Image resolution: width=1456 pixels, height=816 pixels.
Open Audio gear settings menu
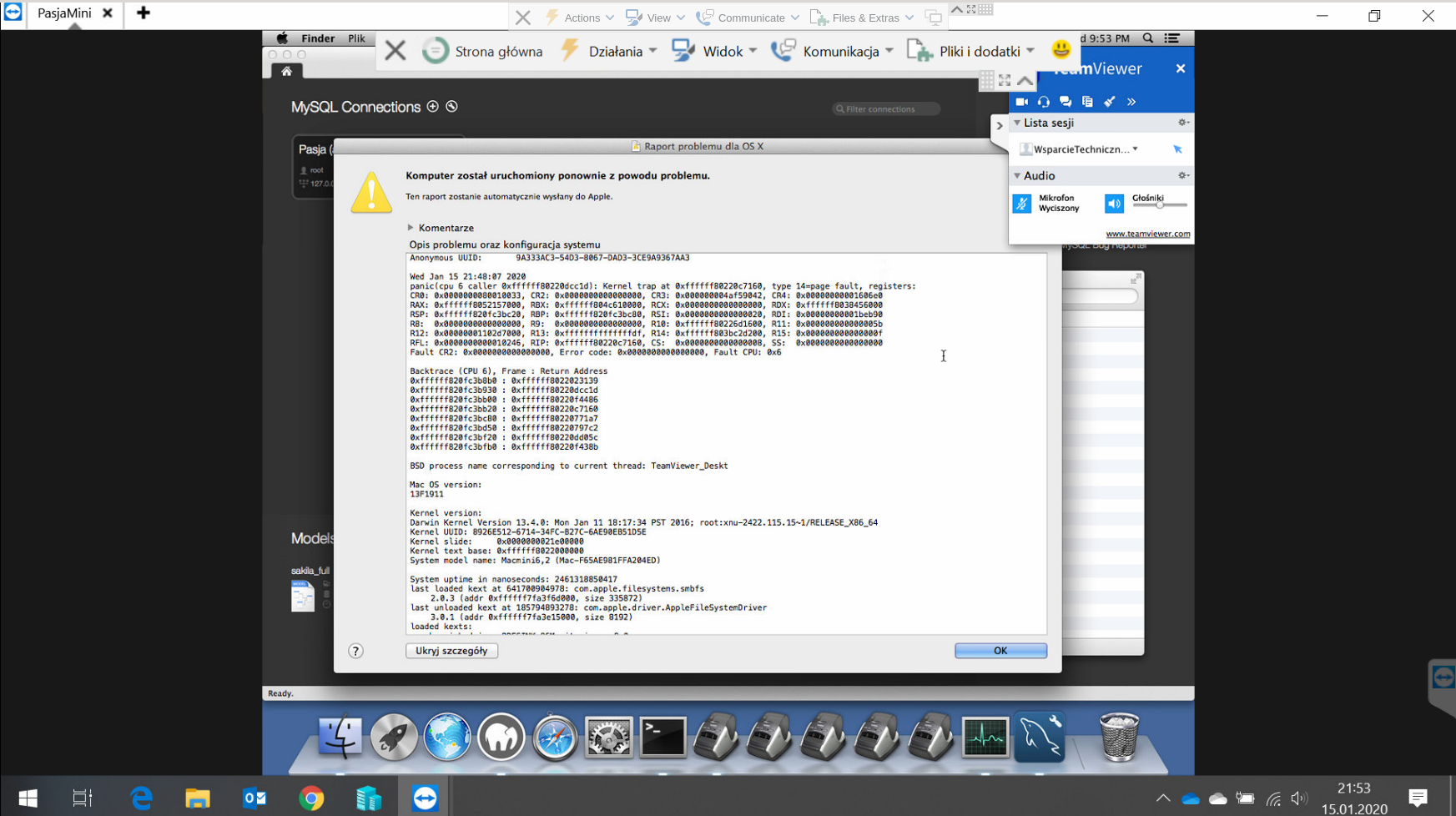tap(1182, 176)
